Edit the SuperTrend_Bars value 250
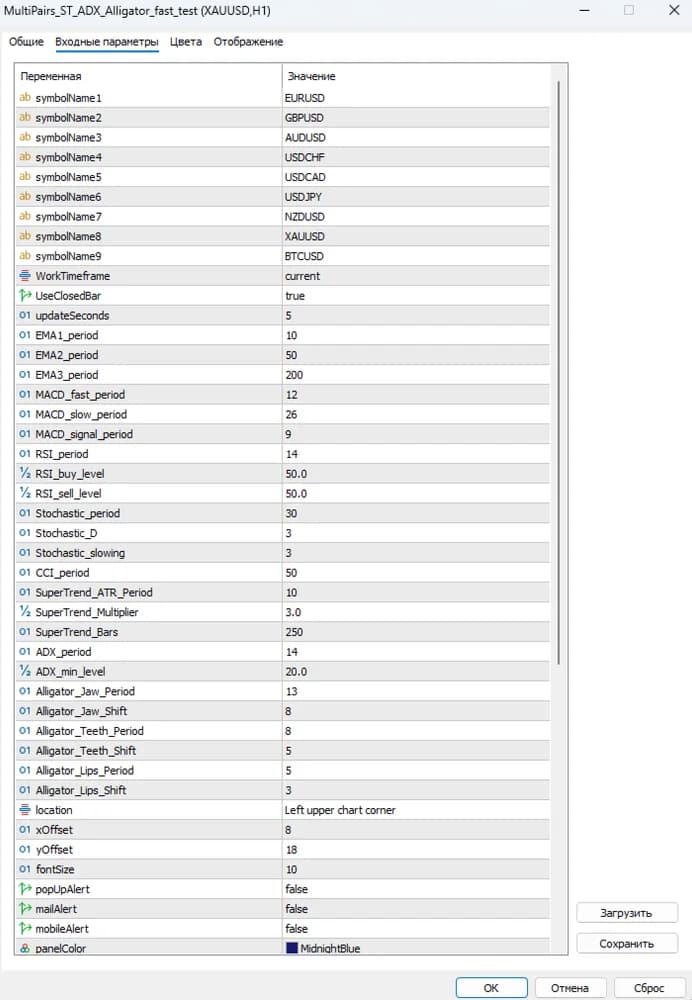692x1000 pixels. click(x=416, y=631)
